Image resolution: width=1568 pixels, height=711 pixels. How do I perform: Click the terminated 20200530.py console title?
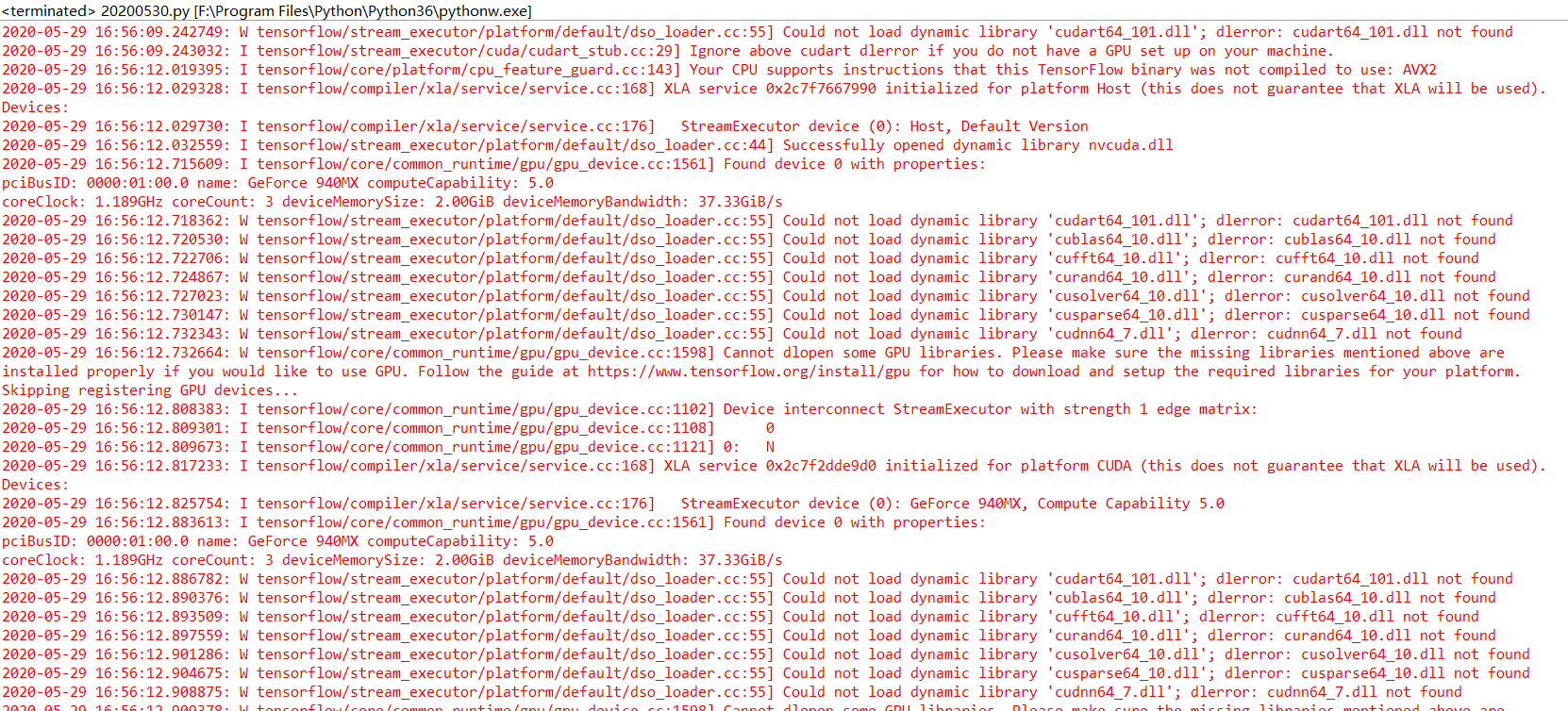(266, 11)
